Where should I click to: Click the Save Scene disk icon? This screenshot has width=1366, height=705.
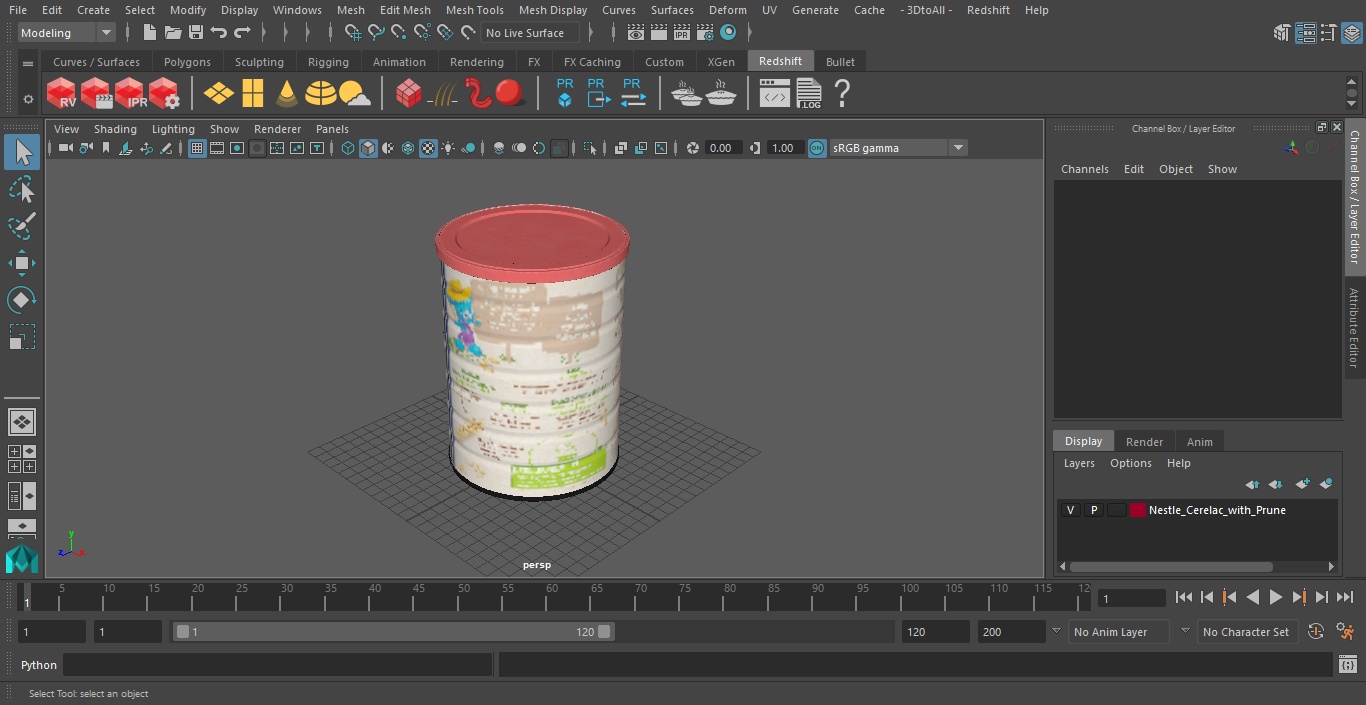click(196, 33)
